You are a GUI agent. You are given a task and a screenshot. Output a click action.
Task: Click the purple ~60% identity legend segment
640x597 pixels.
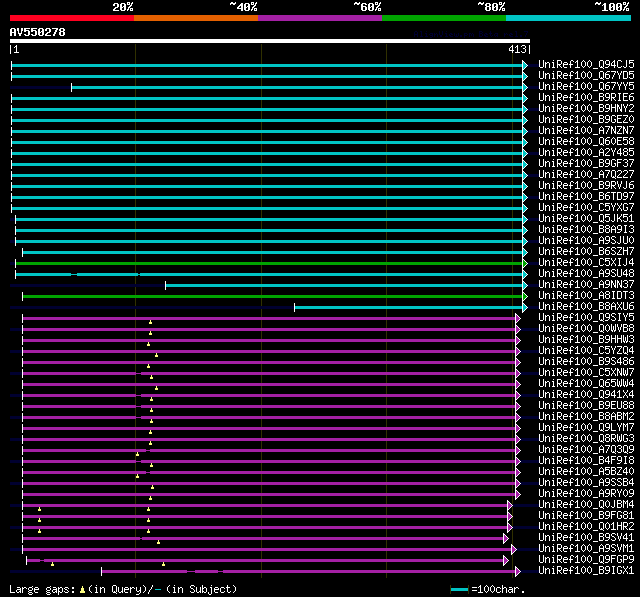pos(320,18)
